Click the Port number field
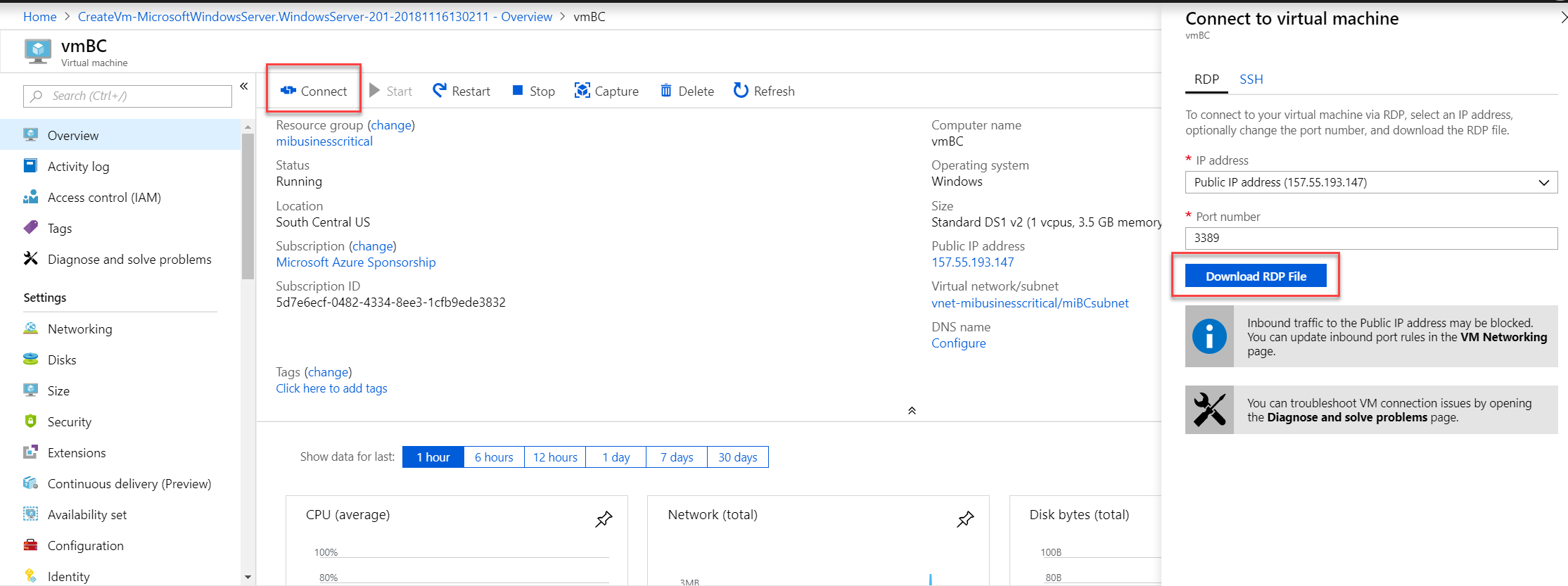This screenshot has width=1568, height=586. click(1370, 238)
